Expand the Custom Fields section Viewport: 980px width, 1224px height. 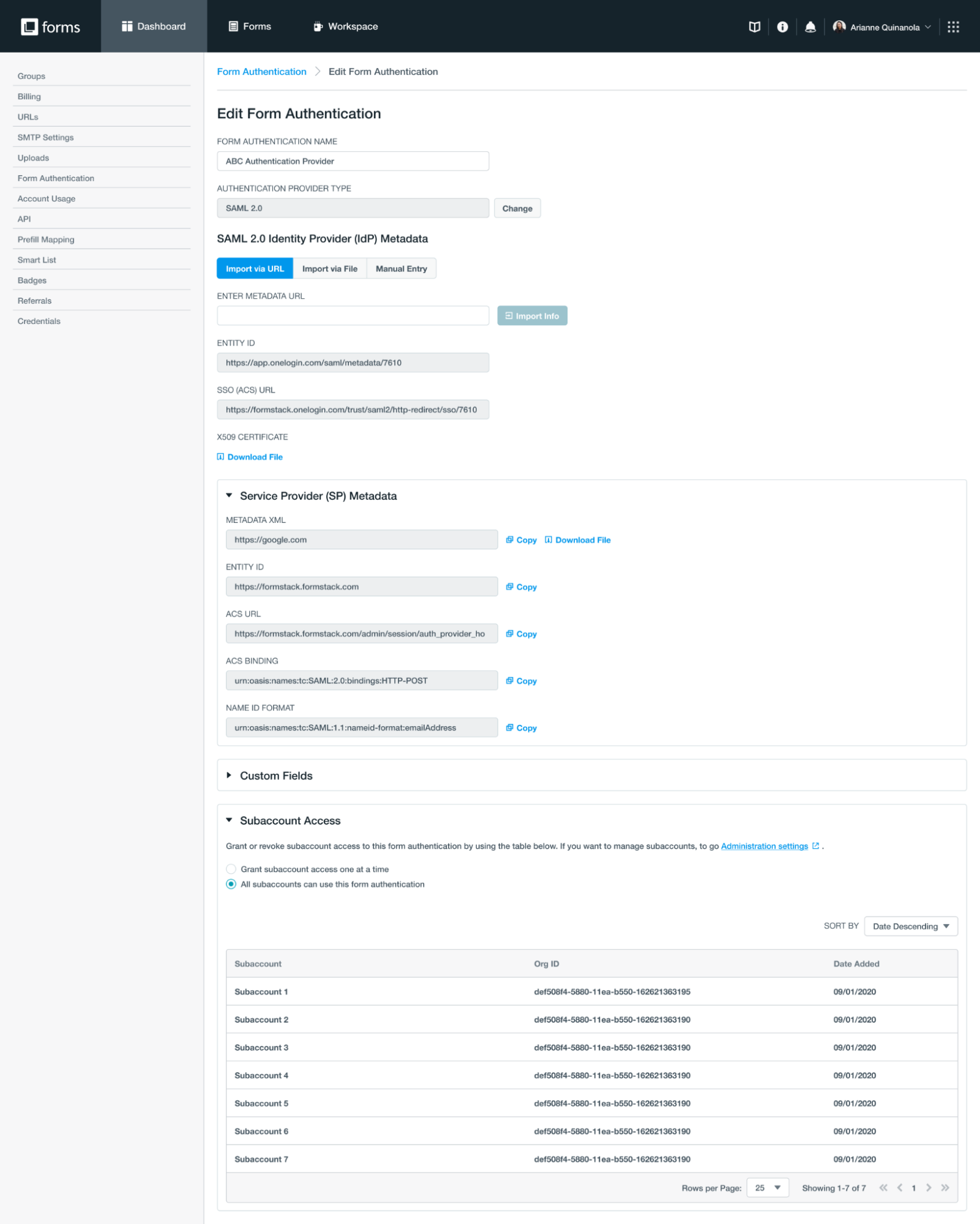click(275, 776)
